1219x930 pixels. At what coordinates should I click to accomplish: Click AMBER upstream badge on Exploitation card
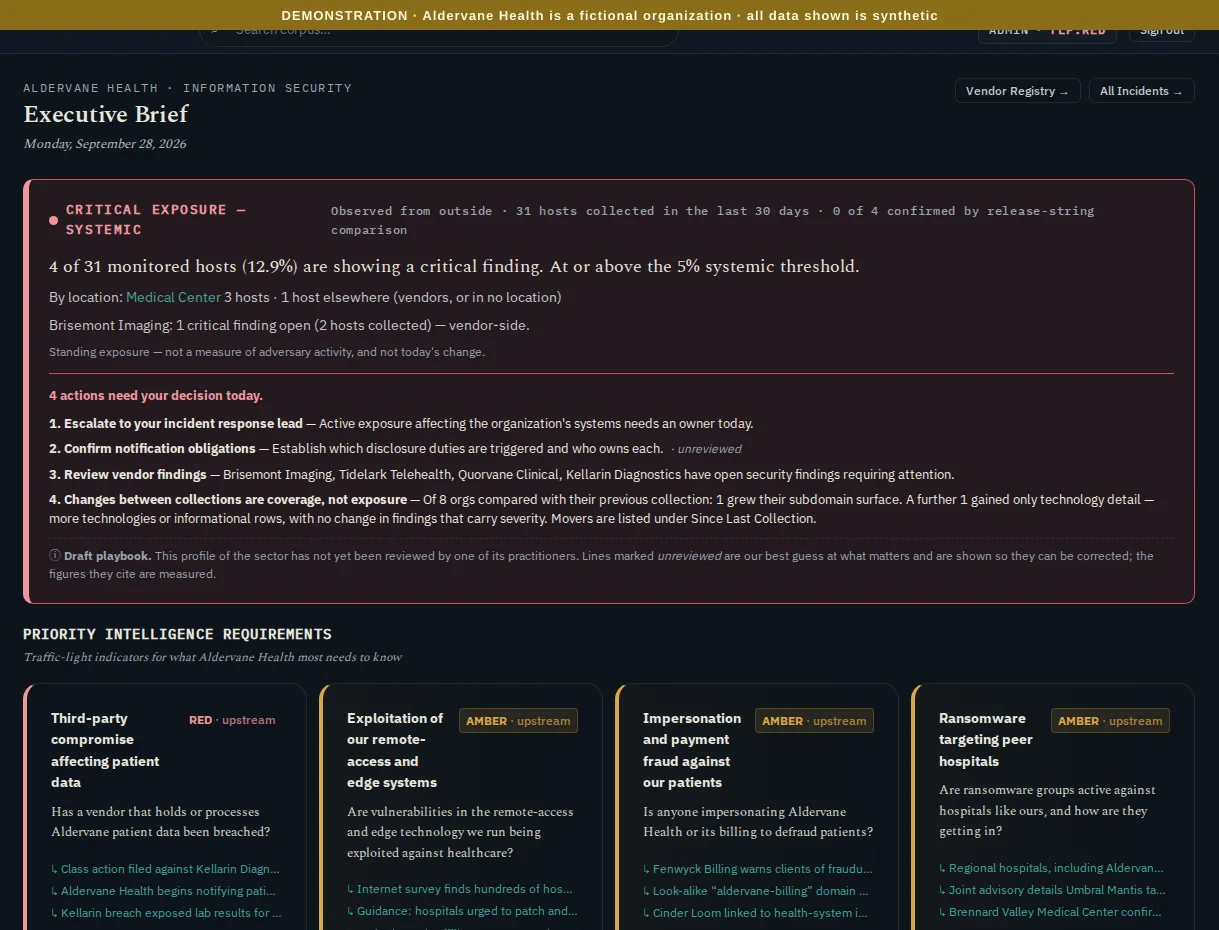[518, 721]
